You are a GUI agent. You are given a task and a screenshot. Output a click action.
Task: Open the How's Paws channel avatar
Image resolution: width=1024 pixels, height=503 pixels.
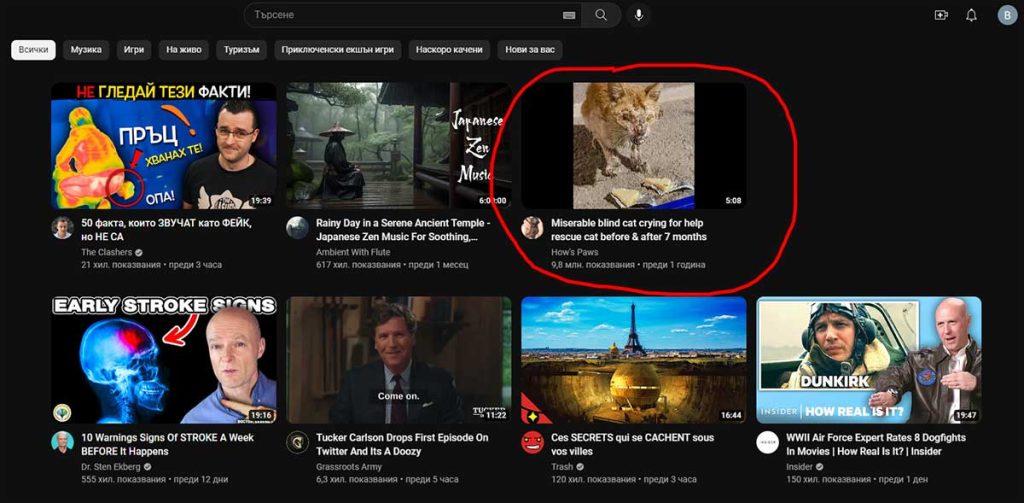pyautogui.click(x=533, y=228)
